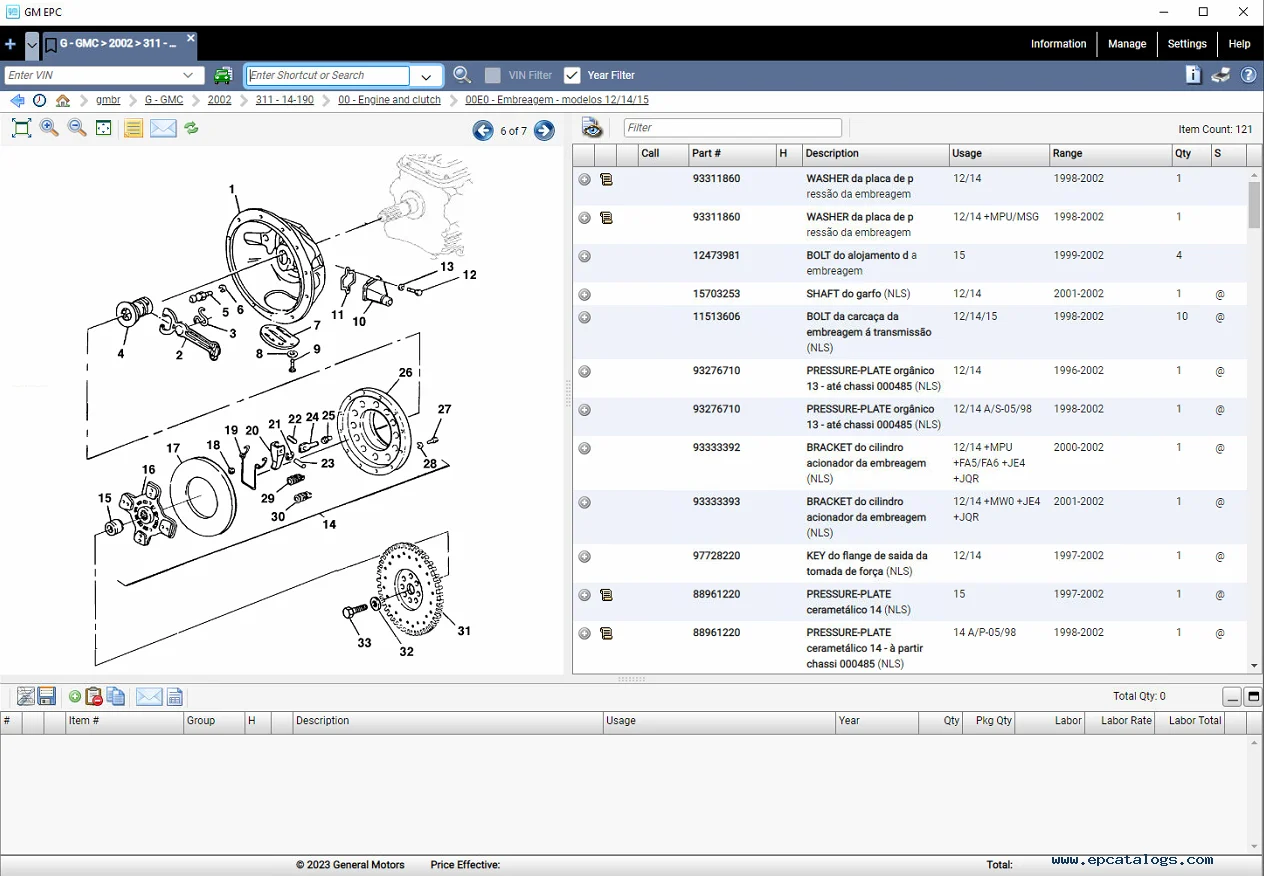Open the tab list dropdown arrow
Image resolution: width=1264 pixels, height=876 pixels.
point(32,45)
